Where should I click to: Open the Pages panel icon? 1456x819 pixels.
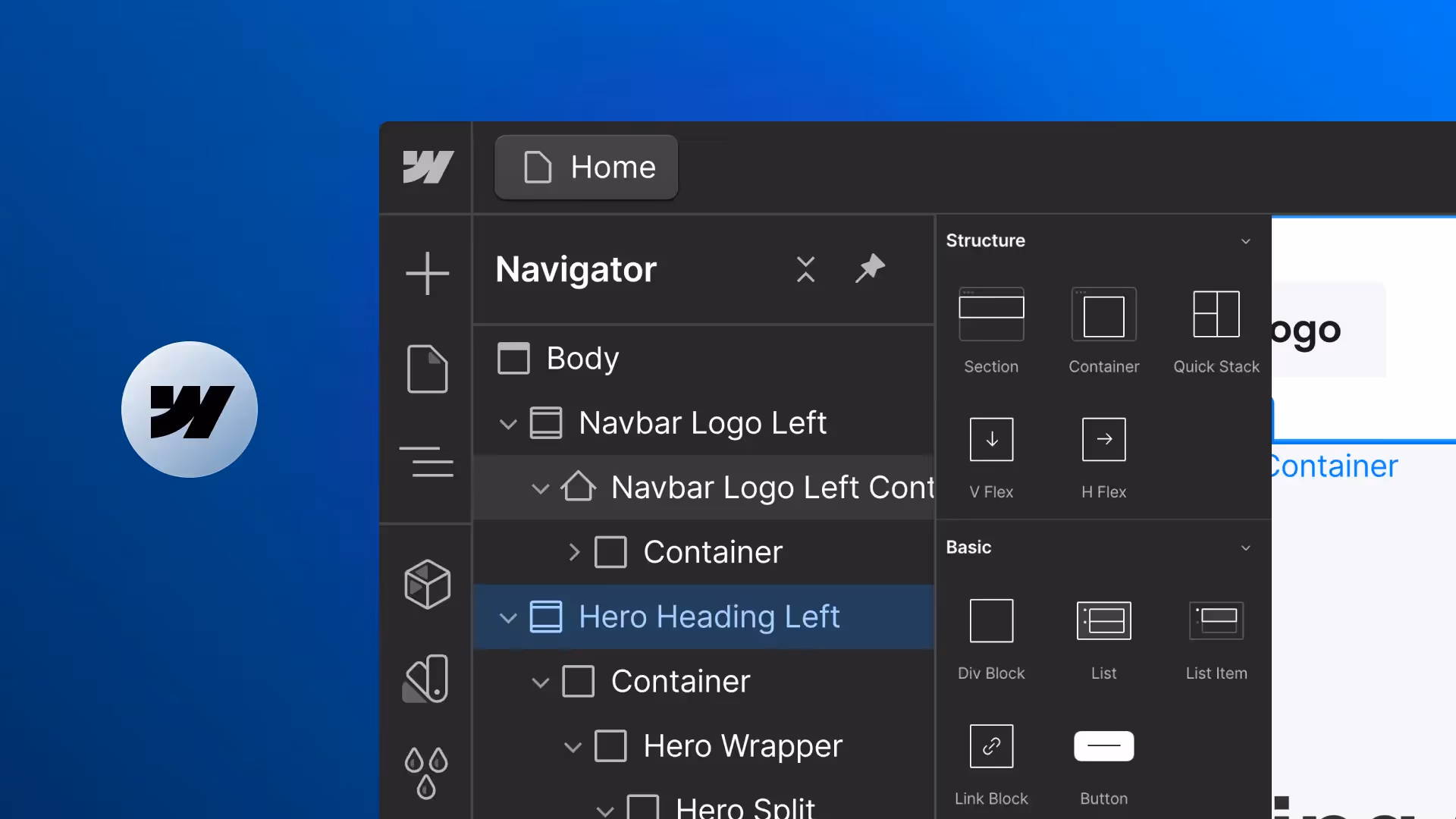point(427,369)
